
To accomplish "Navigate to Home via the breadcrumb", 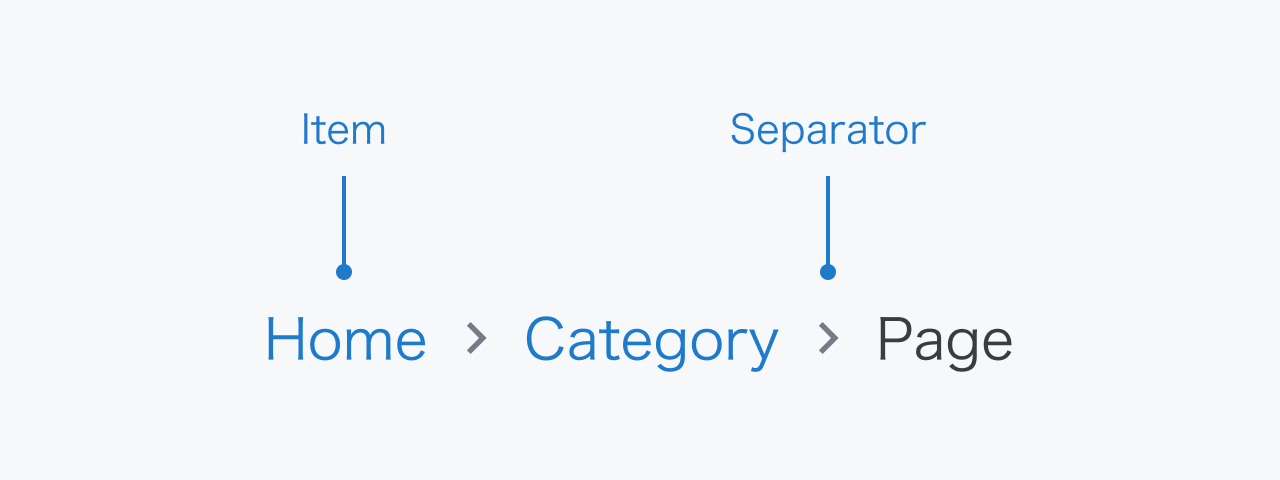I will click(x=345, y=340).
